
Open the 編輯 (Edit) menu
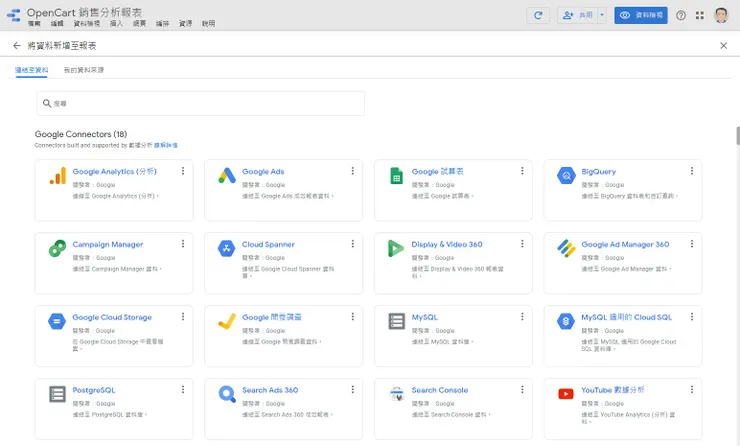[x=57, y=24]
